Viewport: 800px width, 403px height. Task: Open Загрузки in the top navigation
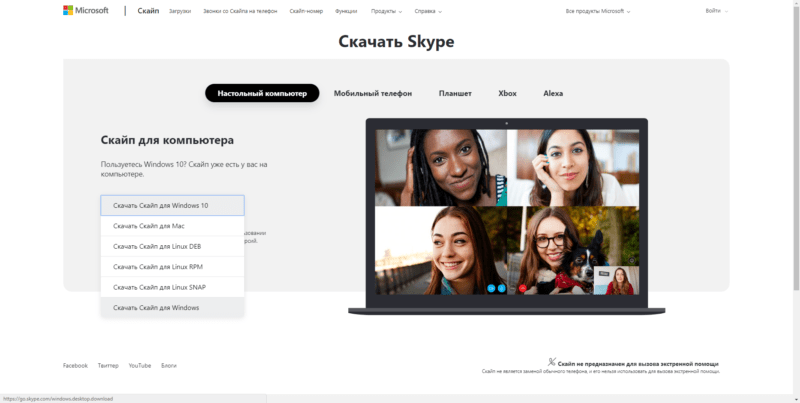tap(180, 11)
